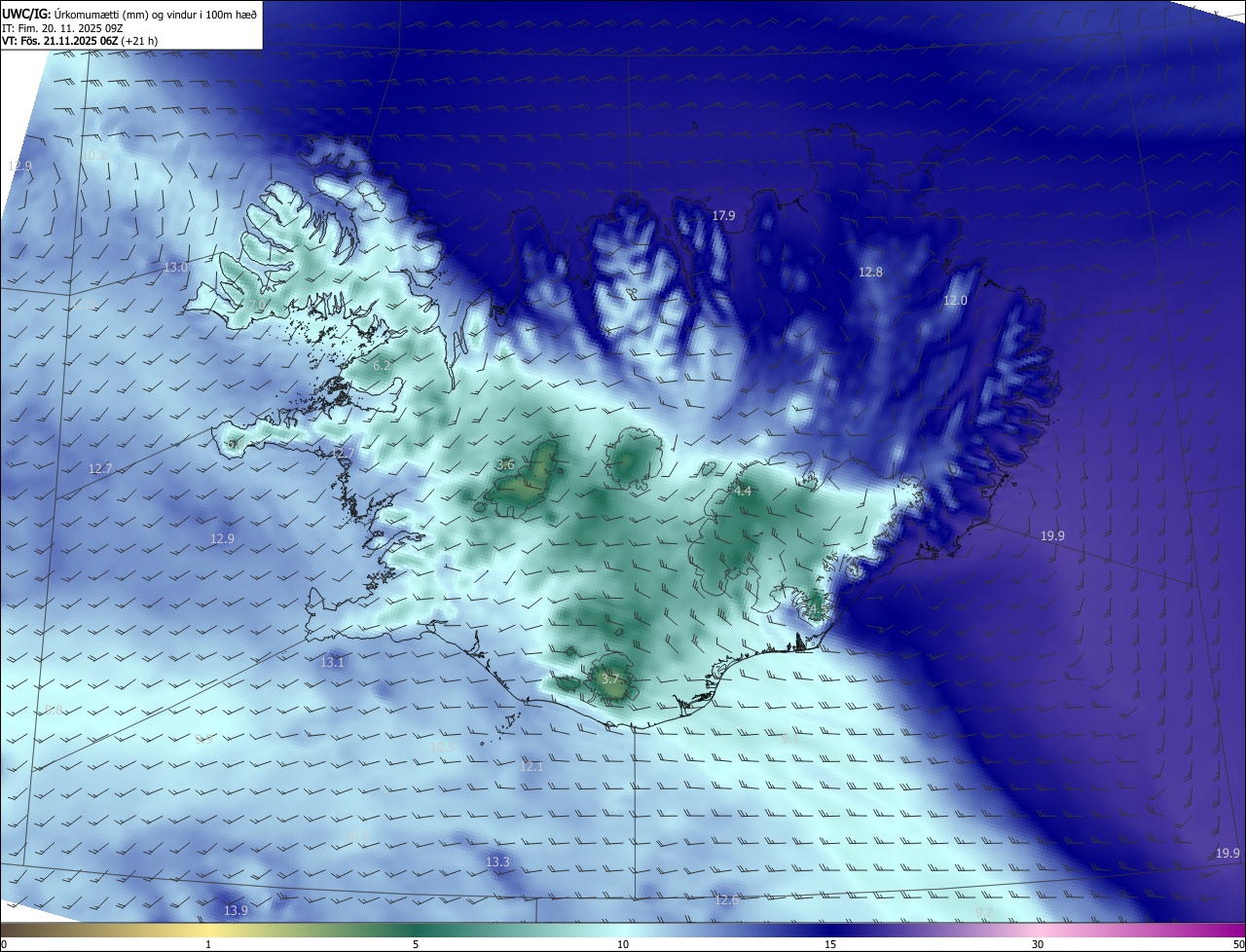Click the 12.1 value on the map
1246x952 pixels.
pyautogui.click(x=531, y=767)
